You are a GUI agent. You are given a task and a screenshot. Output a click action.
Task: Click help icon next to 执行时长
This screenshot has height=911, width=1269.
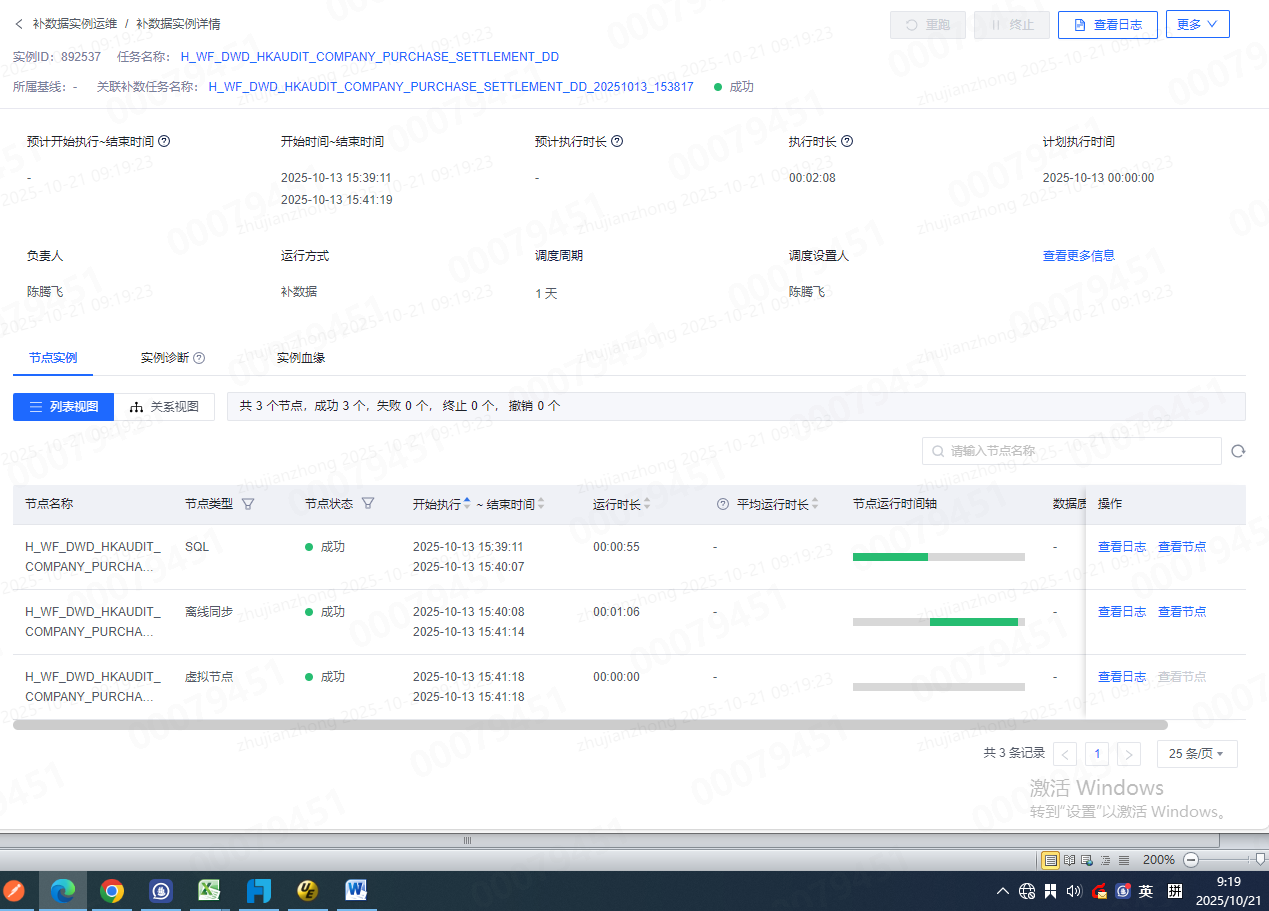(847, 142)
